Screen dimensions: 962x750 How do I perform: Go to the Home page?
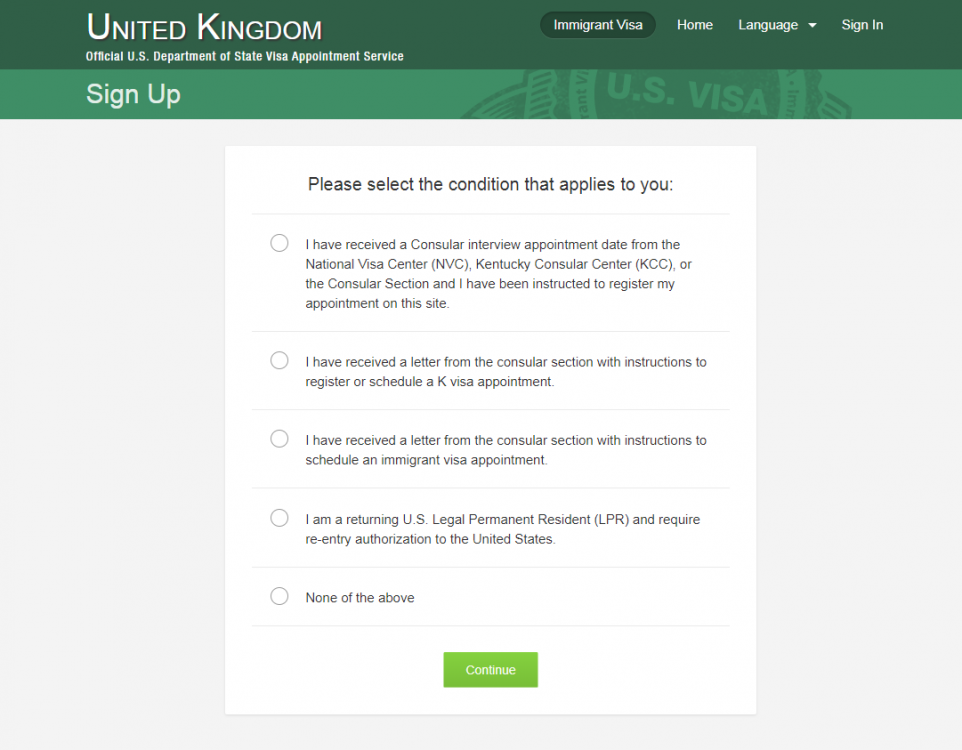click(x=695, y=25)
